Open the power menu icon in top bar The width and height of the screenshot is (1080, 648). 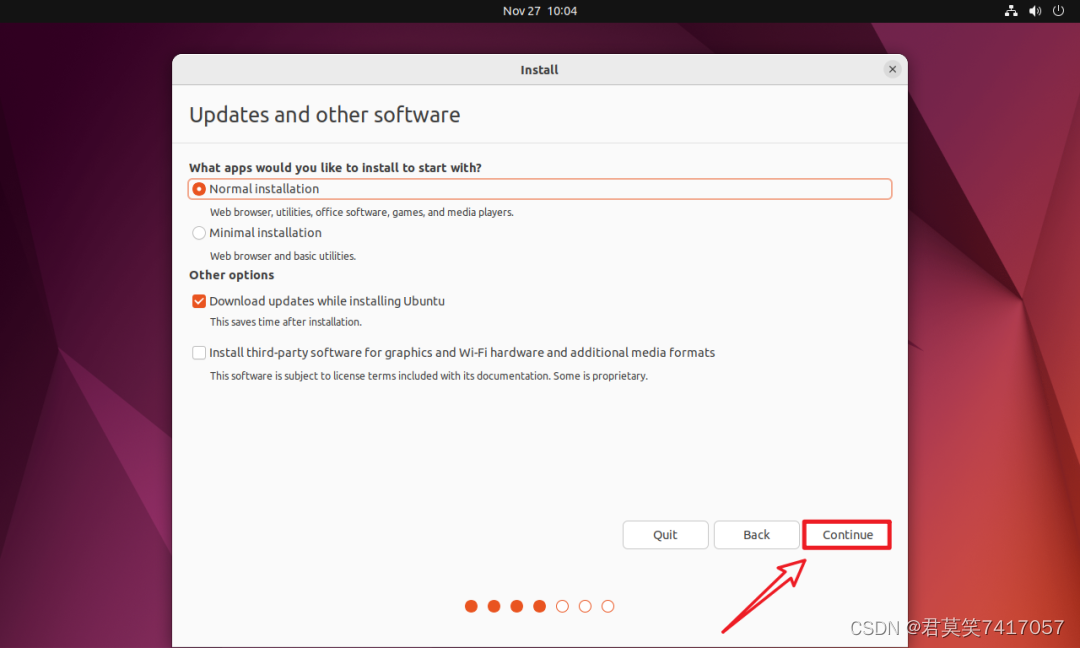point(1059,11)
